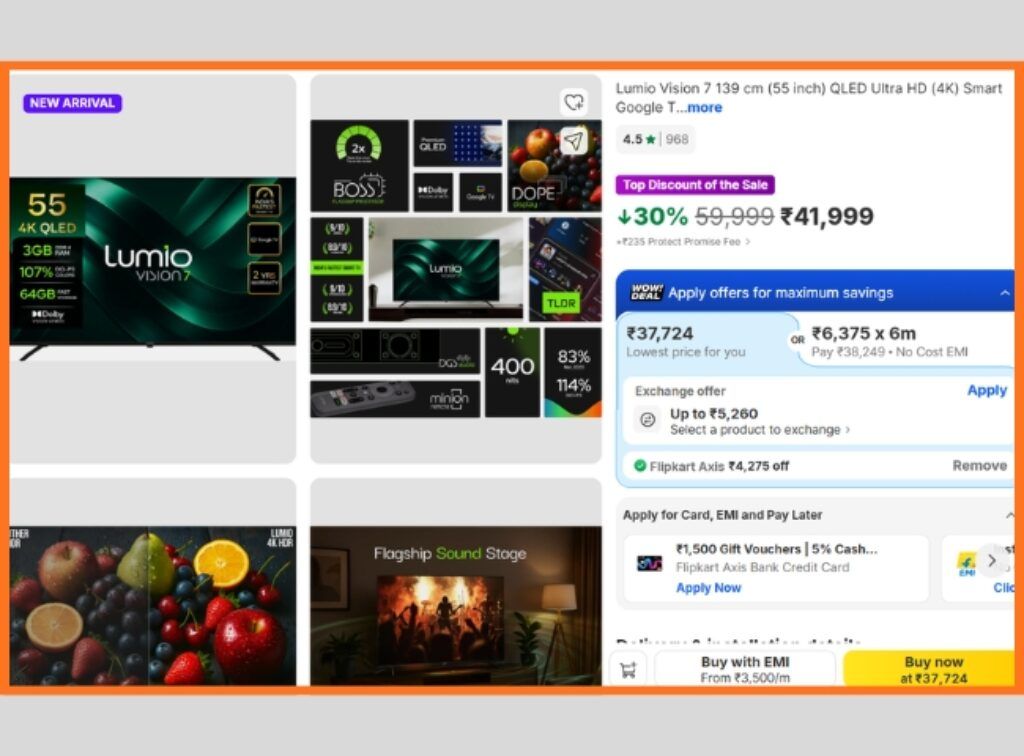
Task: Click the struck-through 59,999 price
Action: coord(734,216)
